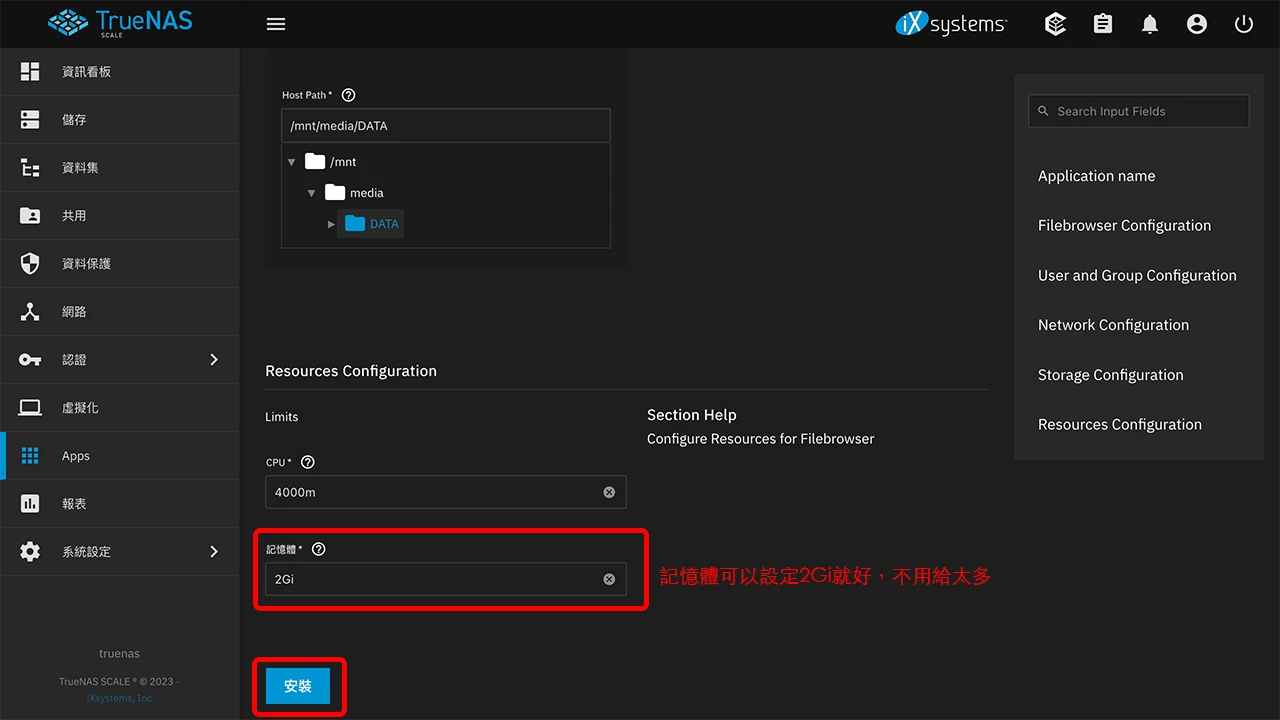Click the Host Path help question mark
1280x720 pixels.
point(348,94)
